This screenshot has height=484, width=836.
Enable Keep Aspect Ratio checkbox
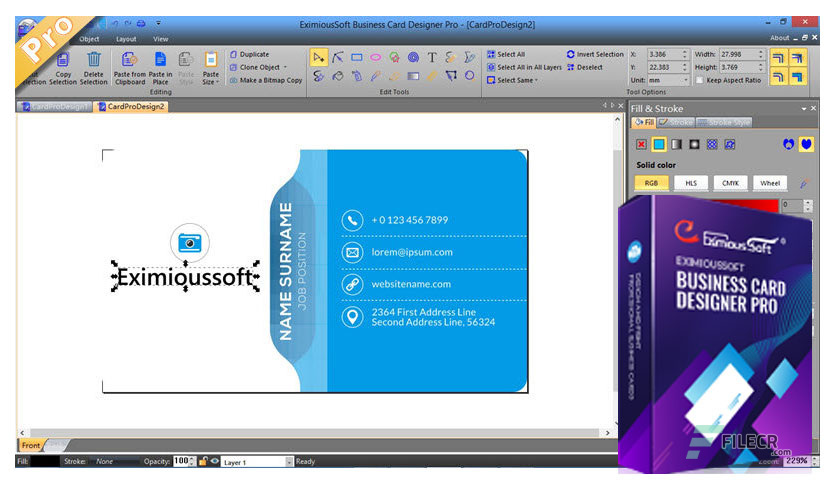click(x=699, y=80)
